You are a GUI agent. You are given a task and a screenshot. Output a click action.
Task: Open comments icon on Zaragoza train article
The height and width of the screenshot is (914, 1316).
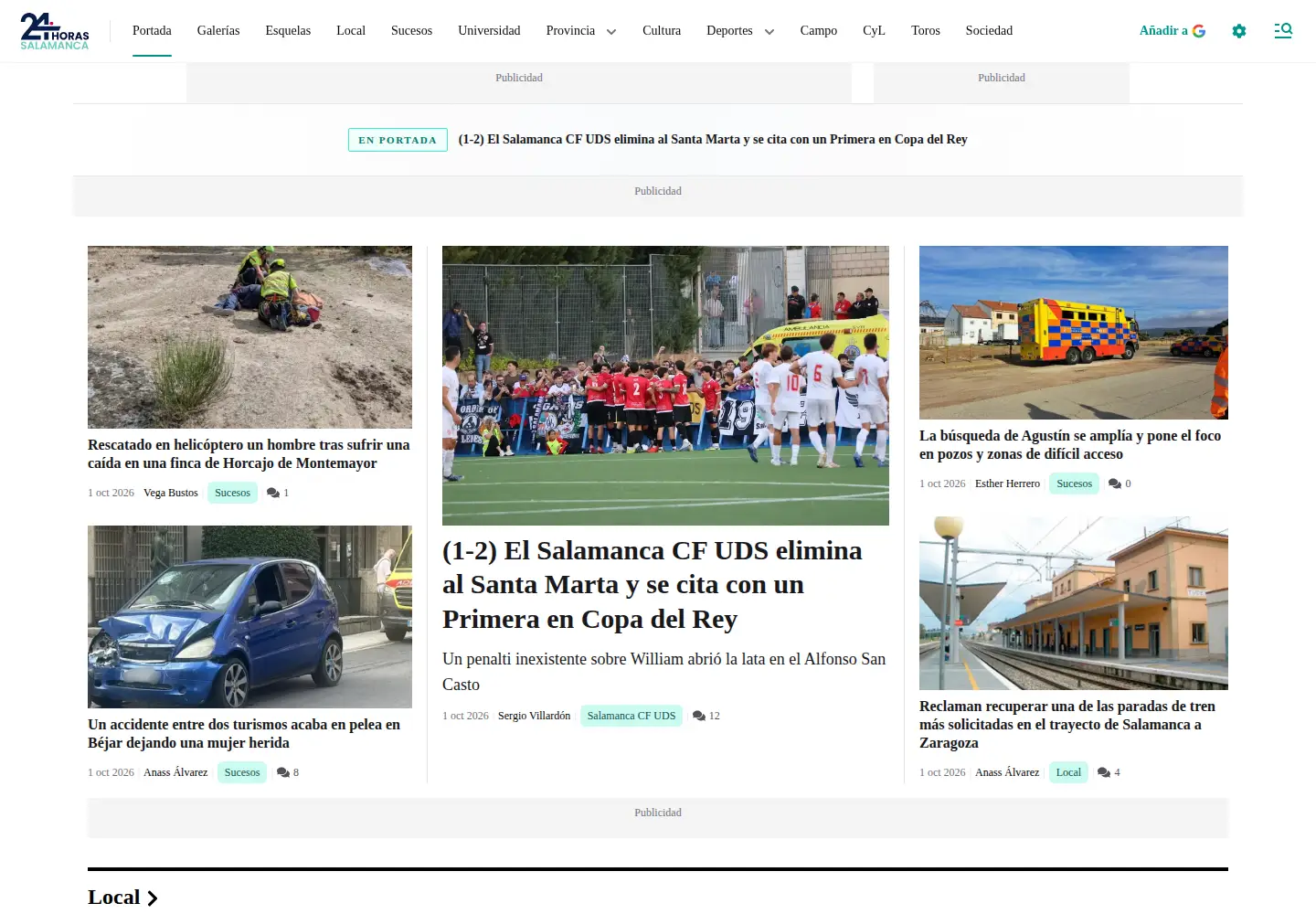pyautogui.click(x=1104, y=772)
